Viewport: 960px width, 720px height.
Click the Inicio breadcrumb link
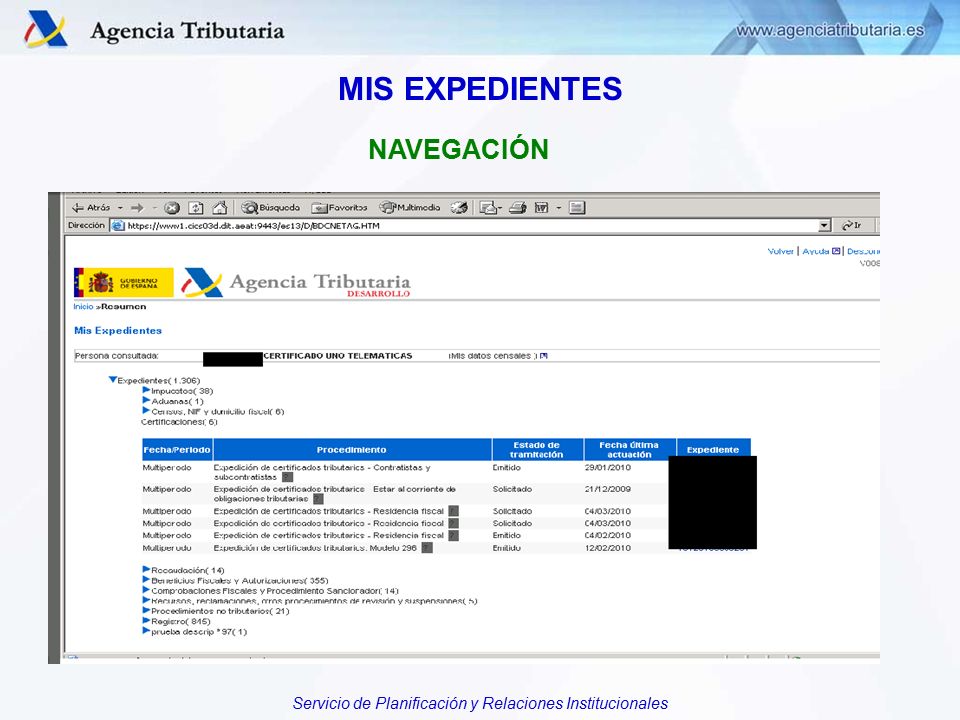83,307
